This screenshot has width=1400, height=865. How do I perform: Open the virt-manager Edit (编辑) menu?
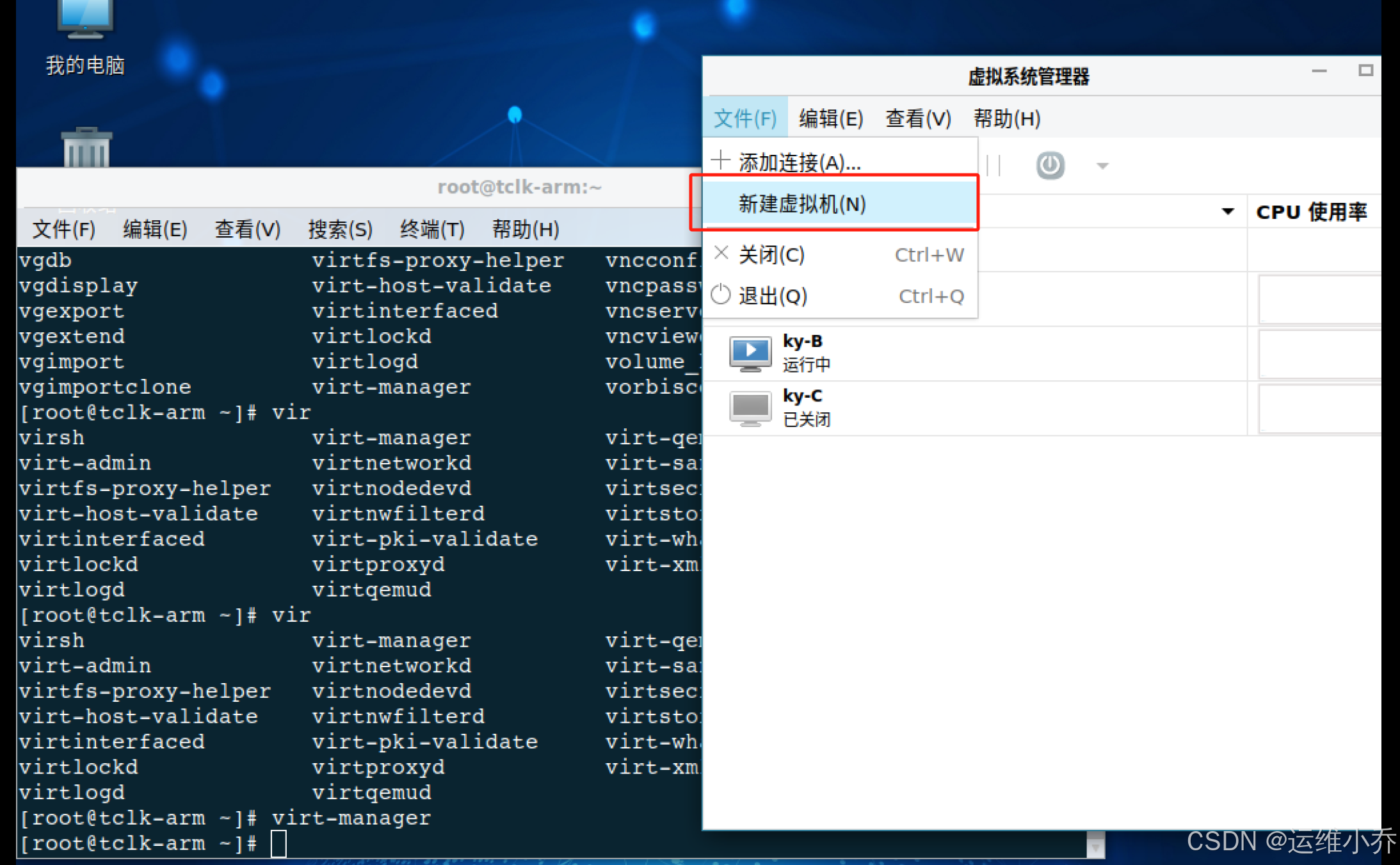[x=830, y=118]
